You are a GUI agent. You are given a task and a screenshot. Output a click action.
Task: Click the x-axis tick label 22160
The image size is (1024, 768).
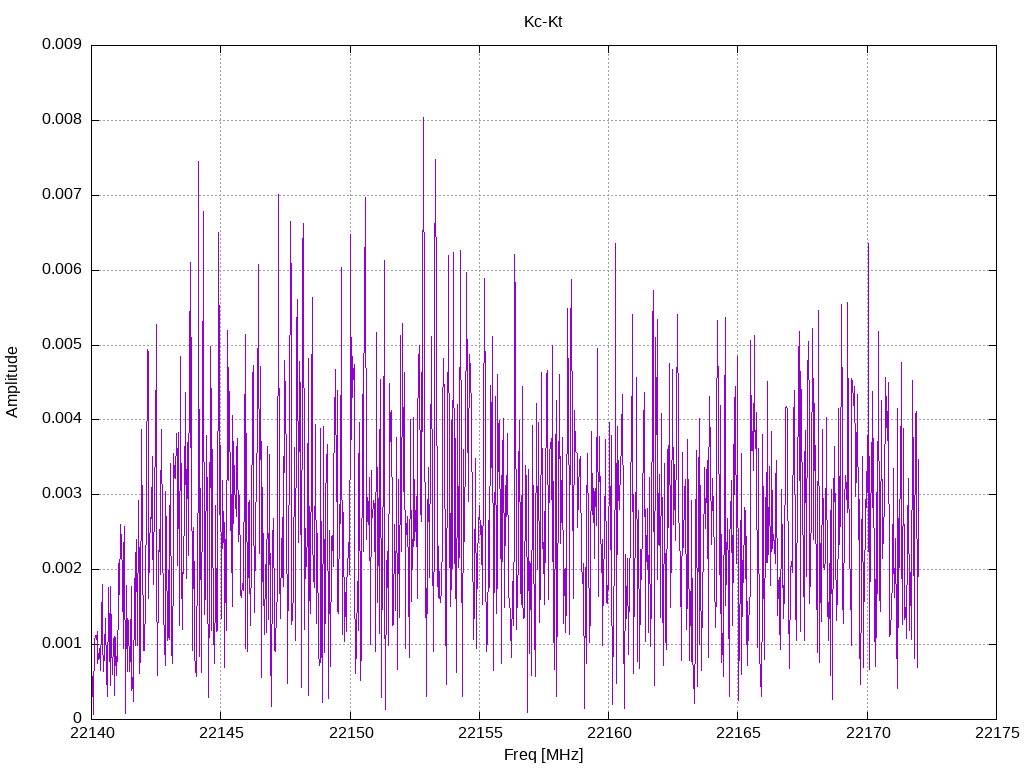pyautogui.click(x=609, y=733)
